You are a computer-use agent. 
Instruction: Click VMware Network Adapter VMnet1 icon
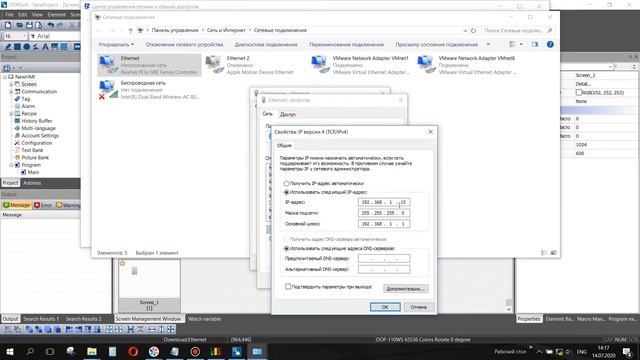point(320,65)
